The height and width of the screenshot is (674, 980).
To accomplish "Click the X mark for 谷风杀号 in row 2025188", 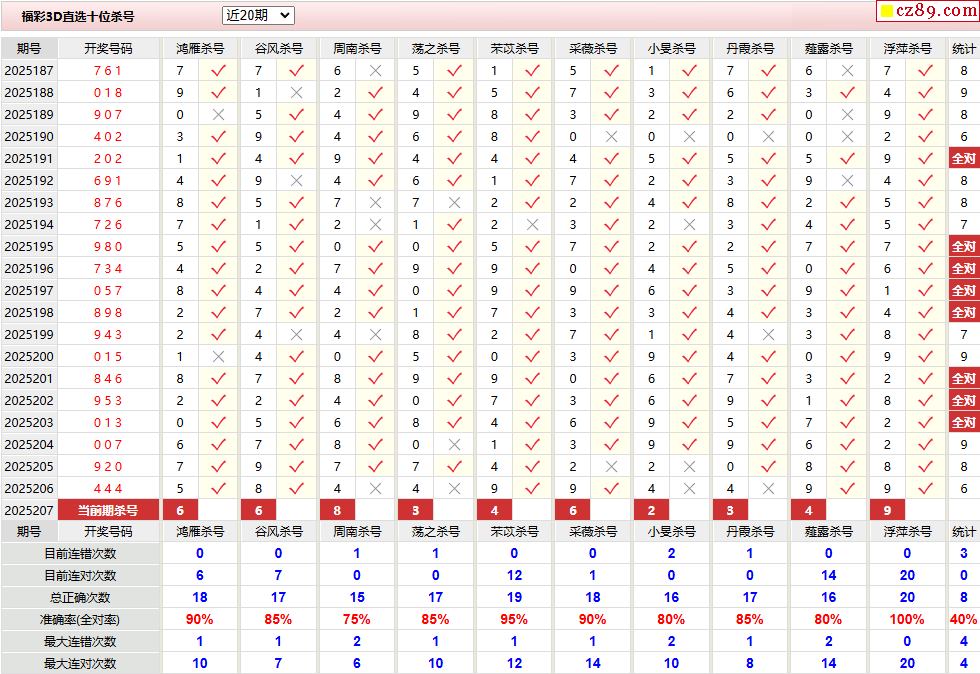I will coord(296,93).
